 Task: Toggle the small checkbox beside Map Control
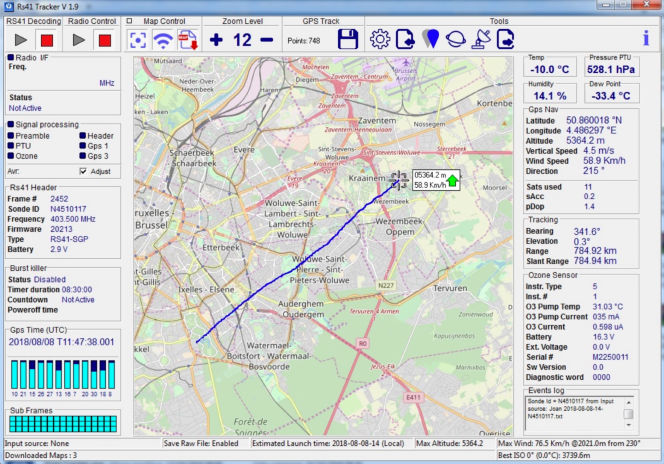130,20
